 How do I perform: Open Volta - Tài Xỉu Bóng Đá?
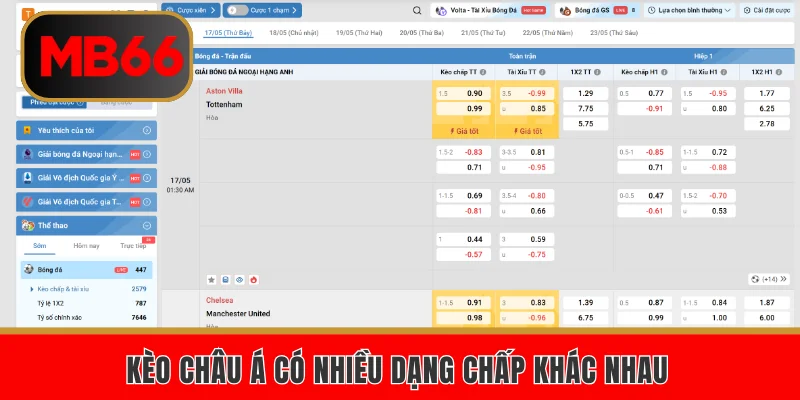click(489, 10)
